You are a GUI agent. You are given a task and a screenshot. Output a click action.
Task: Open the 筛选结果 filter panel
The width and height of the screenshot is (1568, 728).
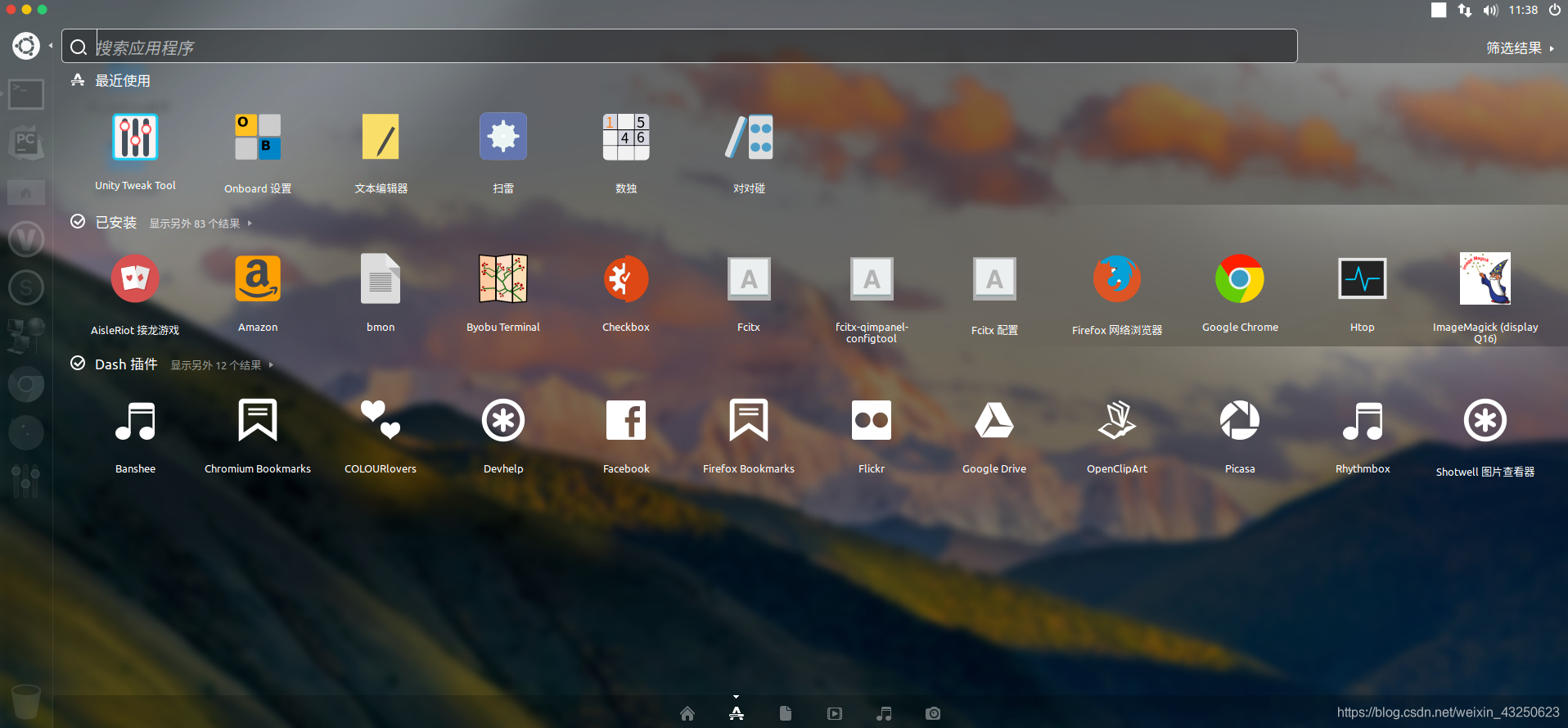click(1520, 48)
